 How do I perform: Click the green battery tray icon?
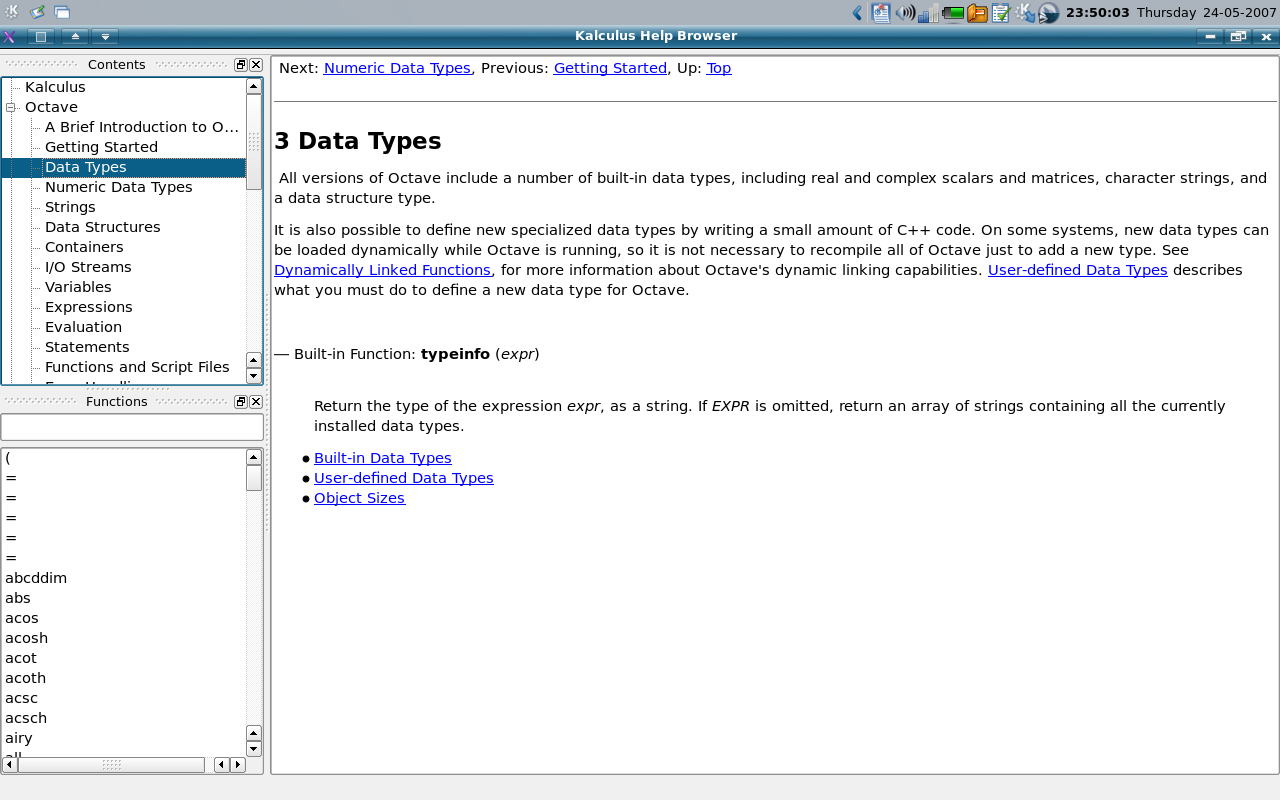coord(953,13)
